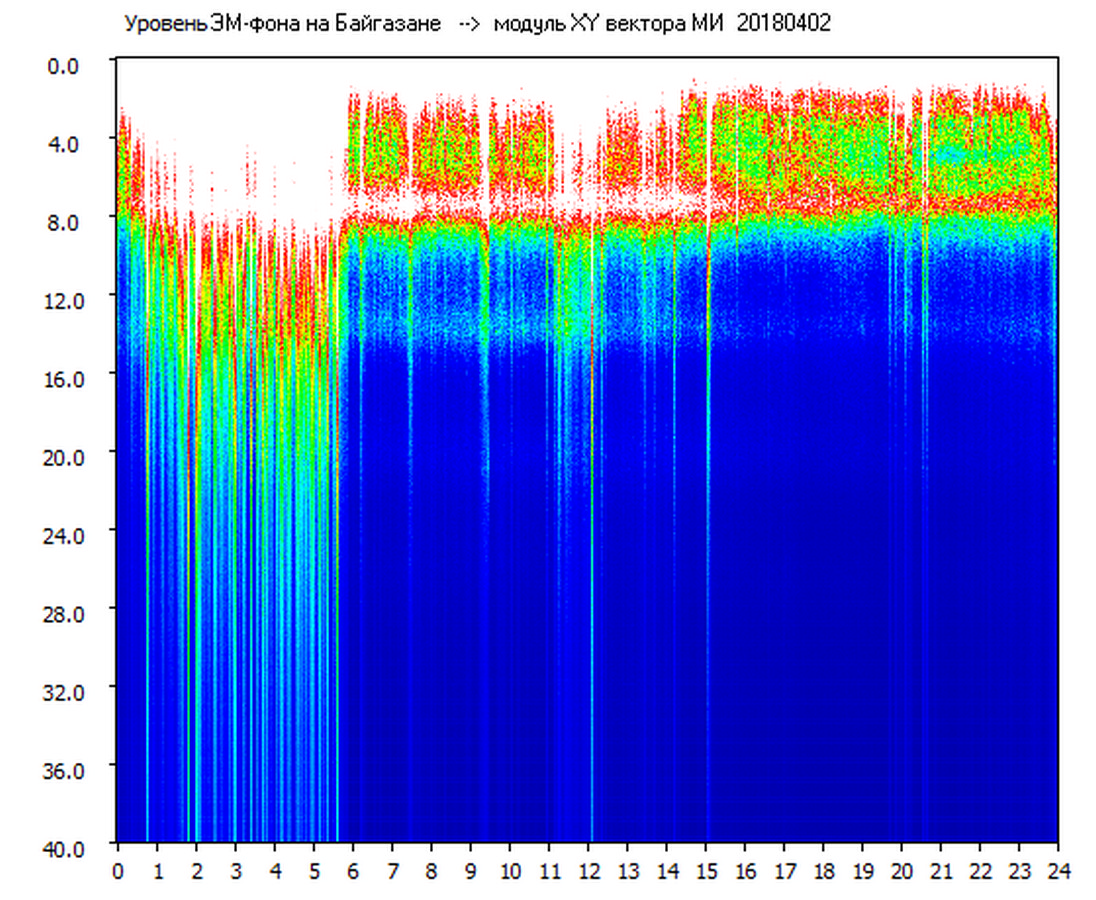1096x900 pixels.
Task: Click the date 20180402 in the title
Action: click(783, 24)
